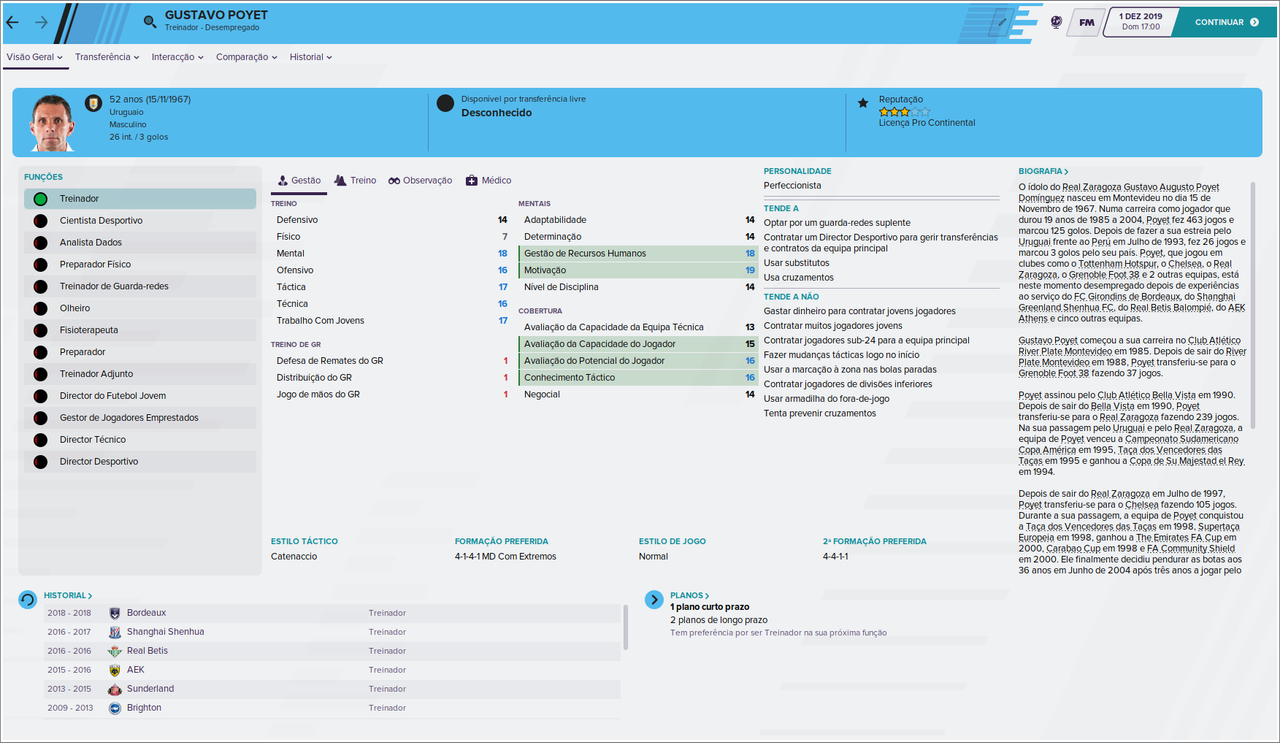This screenshot has width=1280, height=743.
Task: Open the Brighton history row
Action: tap(332, 708)
